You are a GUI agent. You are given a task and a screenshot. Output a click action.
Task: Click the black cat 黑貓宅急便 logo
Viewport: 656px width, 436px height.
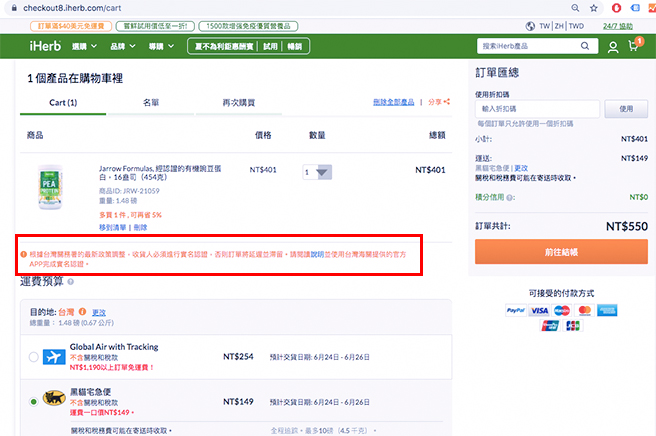pos(54,398)
